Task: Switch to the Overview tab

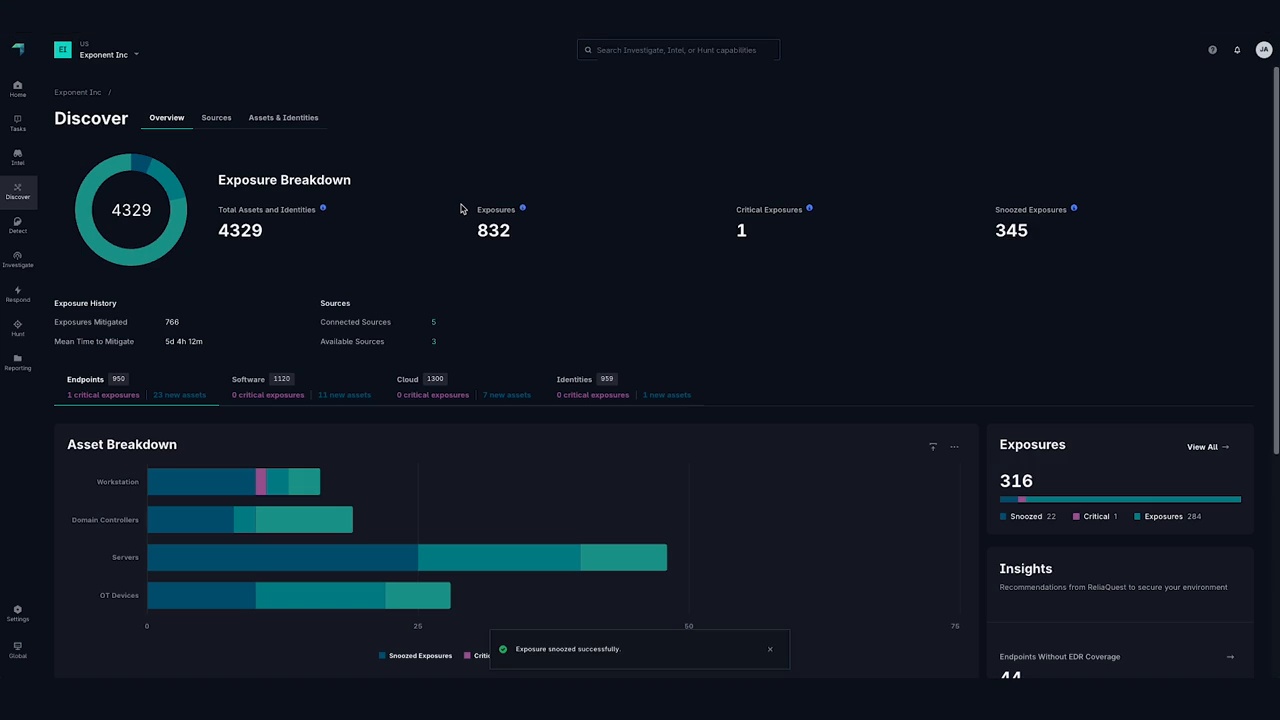Action: pos(167,118)
